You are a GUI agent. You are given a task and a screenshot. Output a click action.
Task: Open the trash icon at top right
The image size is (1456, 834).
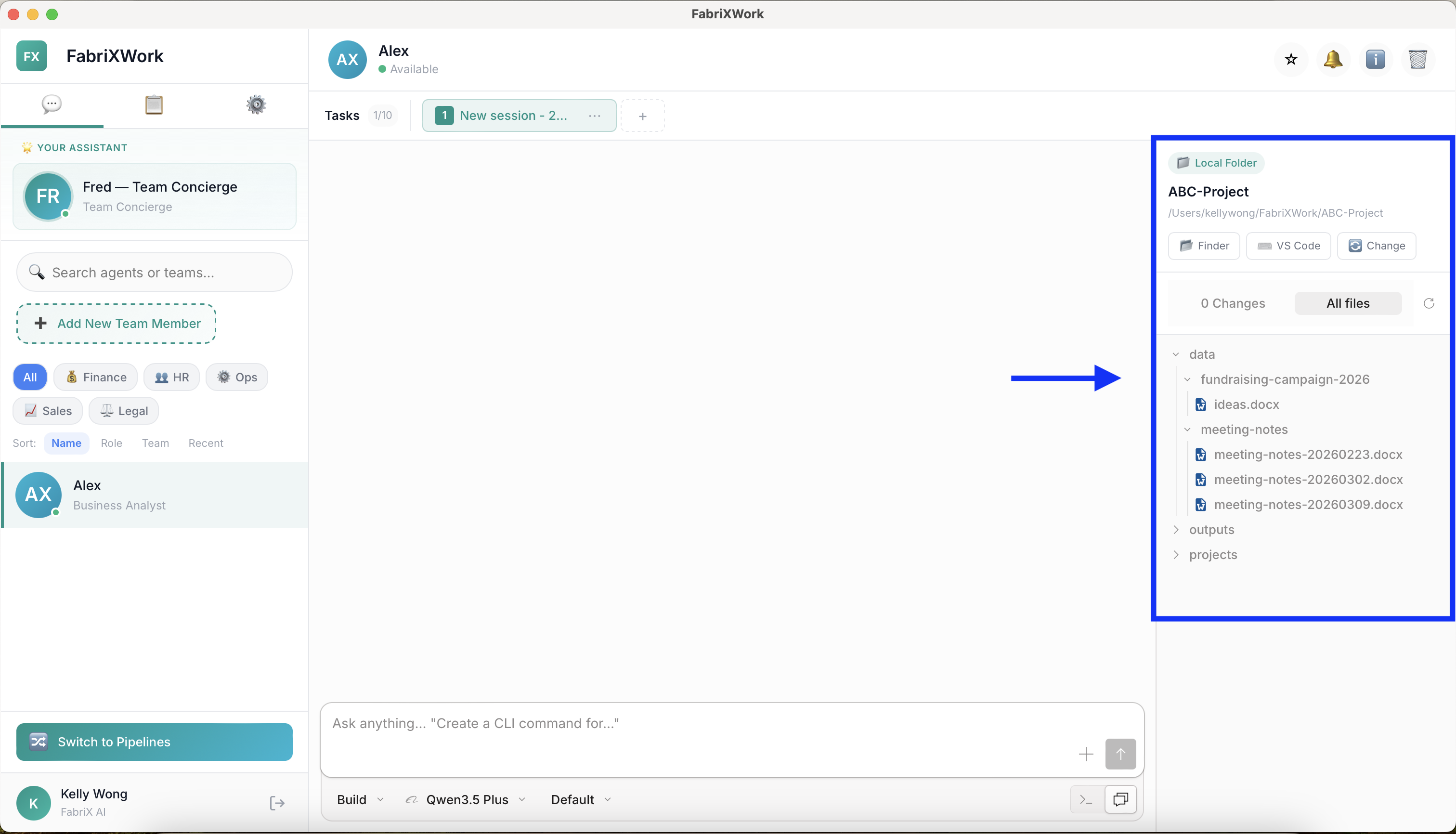(x=1417, y=59)
